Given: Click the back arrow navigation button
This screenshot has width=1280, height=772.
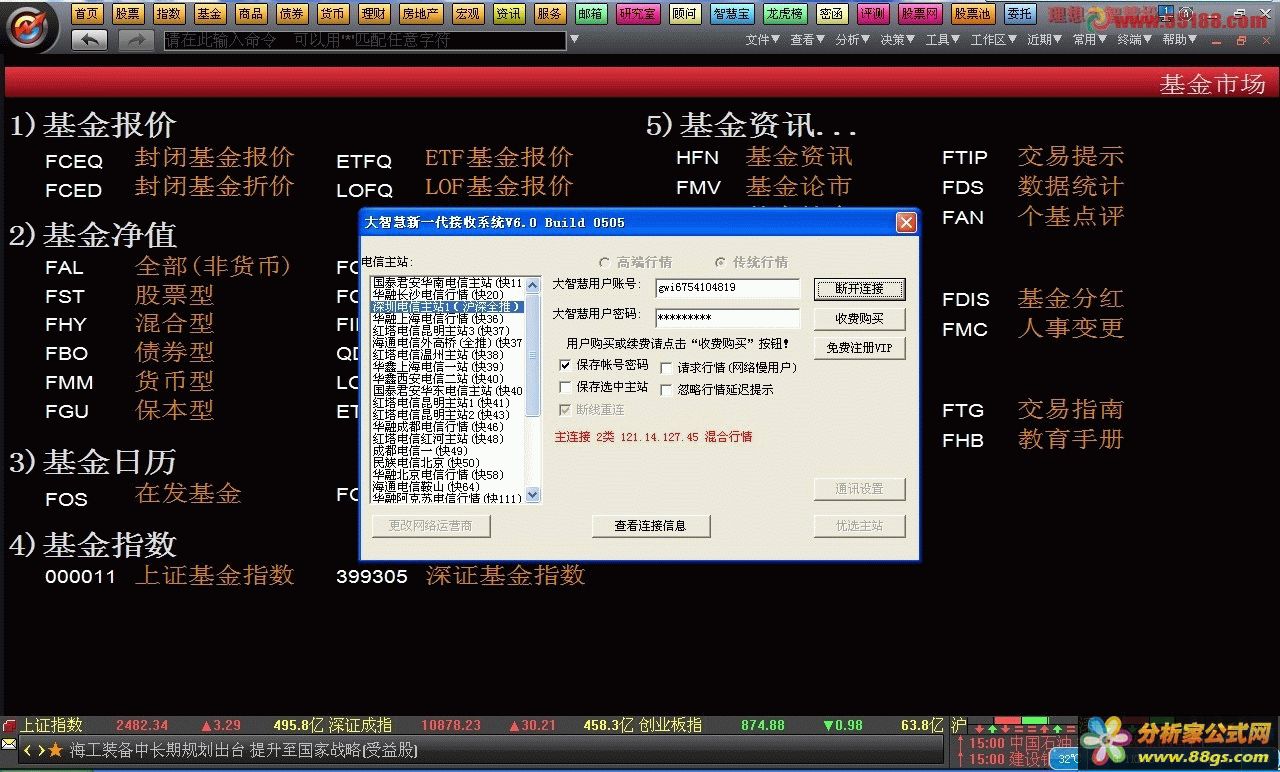Looking at the screenshot, I should (89, 40).
